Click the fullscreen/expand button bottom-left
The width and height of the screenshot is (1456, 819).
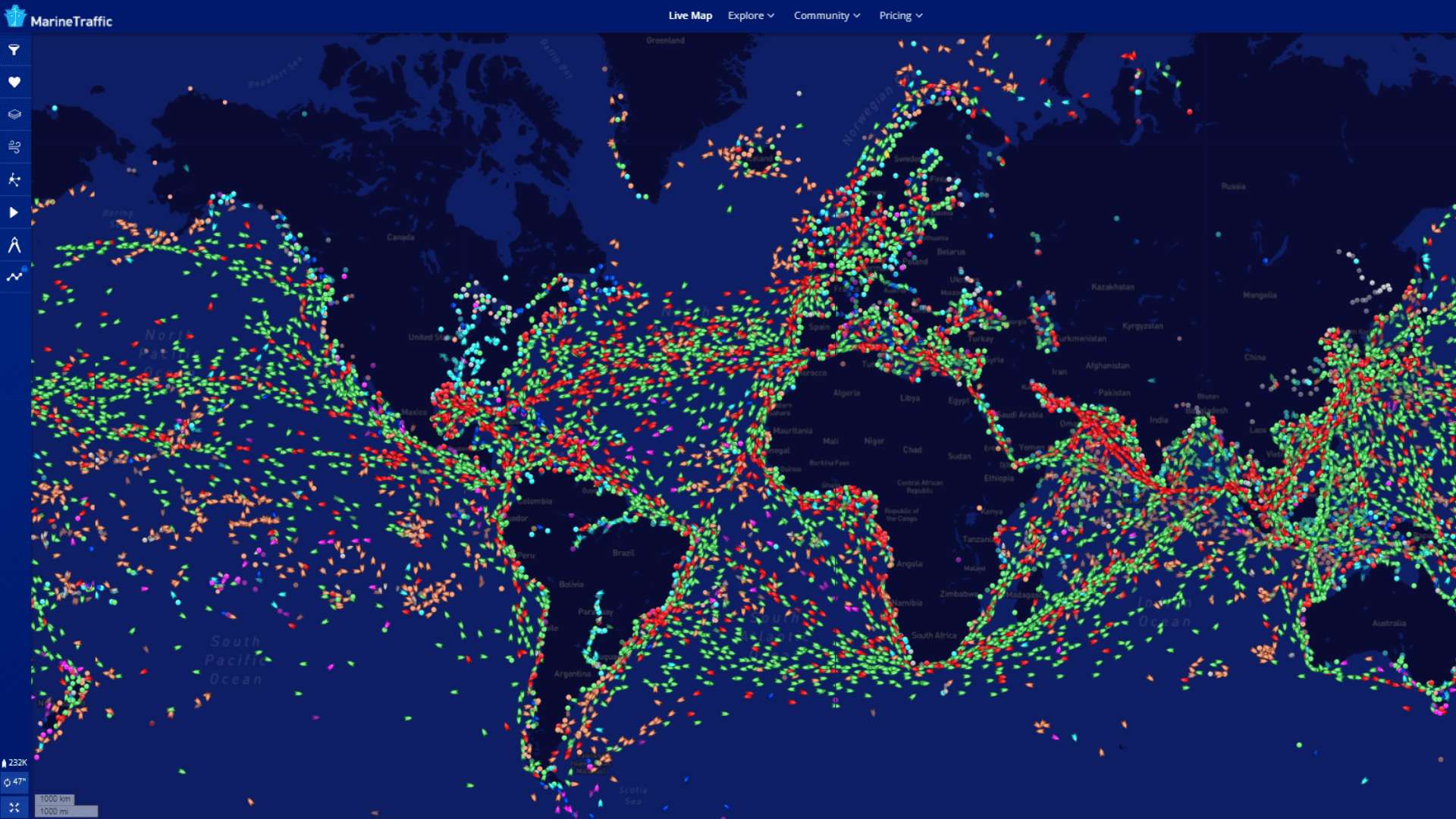click(13, 807)
